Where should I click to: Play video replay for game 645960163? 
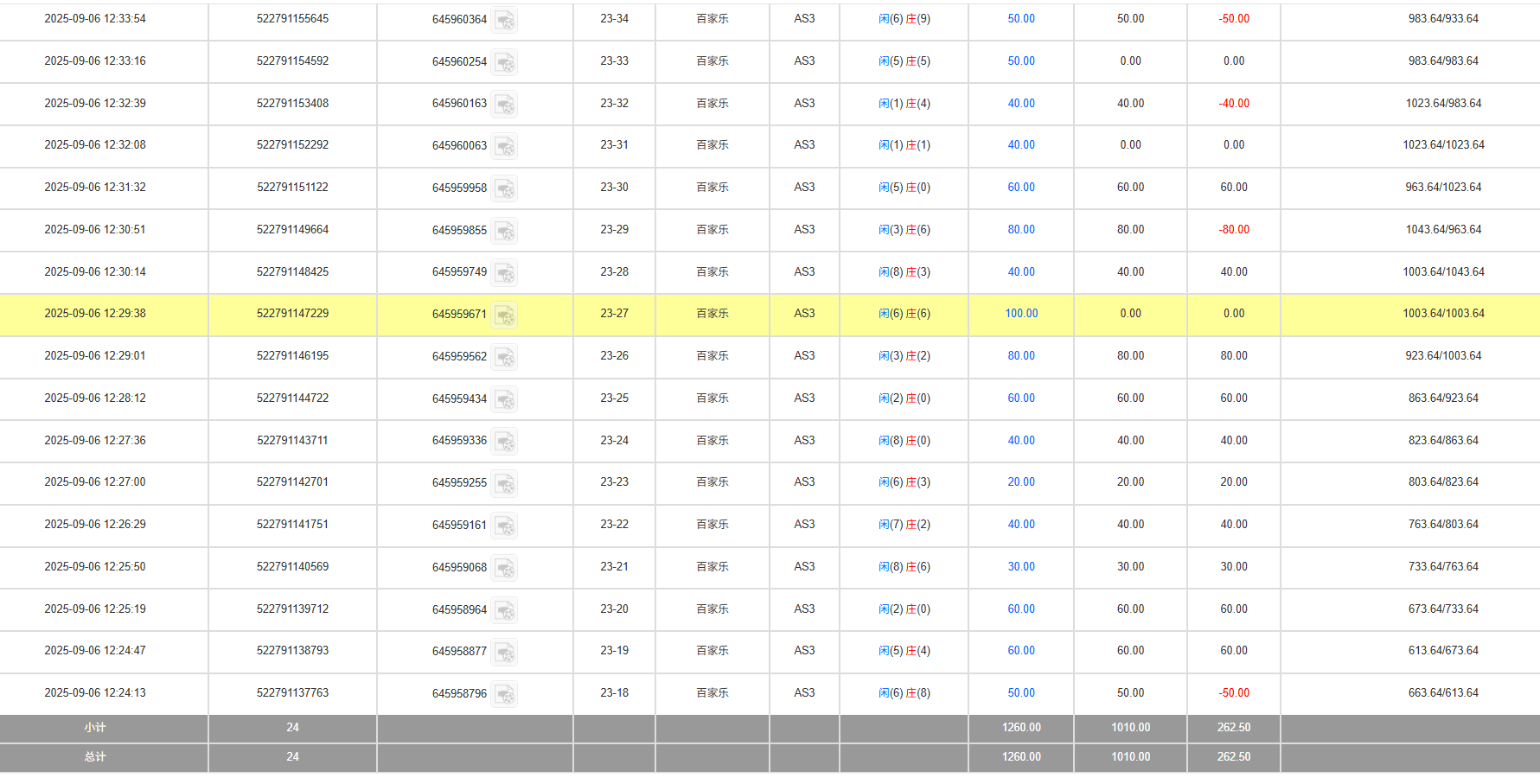(504, 105)
